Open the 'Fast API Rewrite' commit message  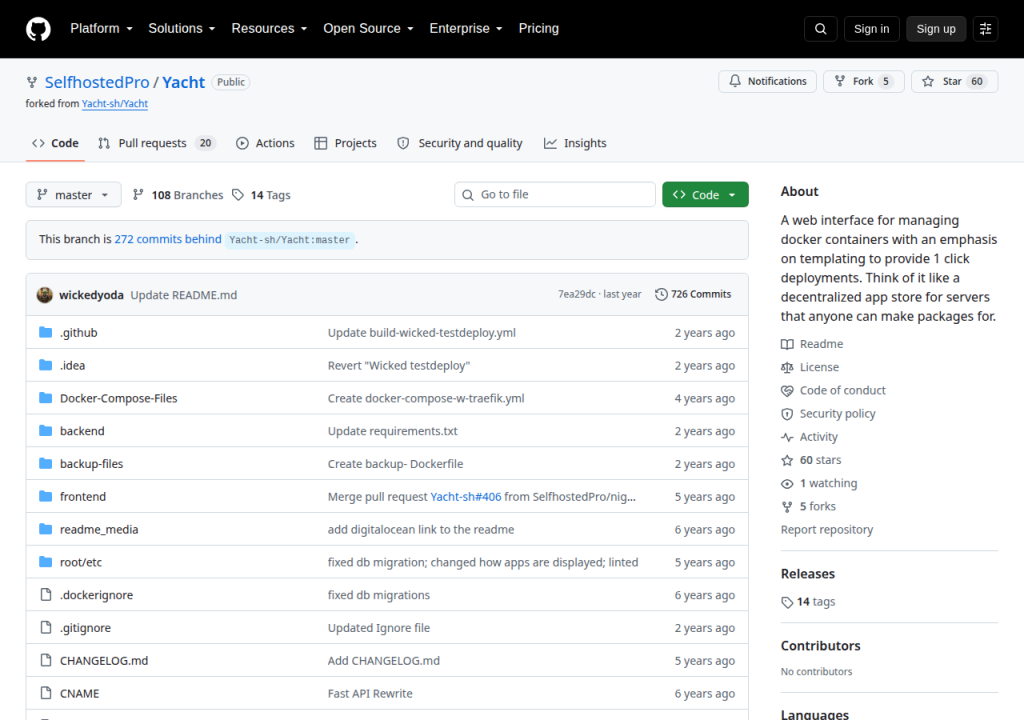370,694
